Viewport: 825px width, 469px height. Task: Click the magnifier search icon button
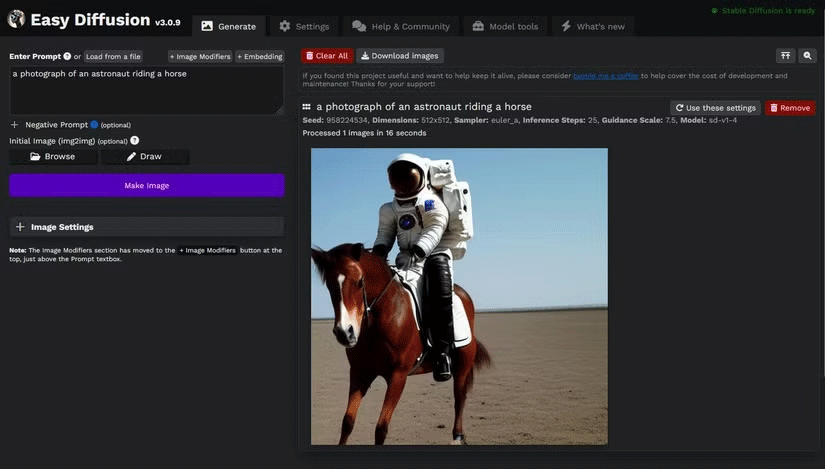(807, 55)
